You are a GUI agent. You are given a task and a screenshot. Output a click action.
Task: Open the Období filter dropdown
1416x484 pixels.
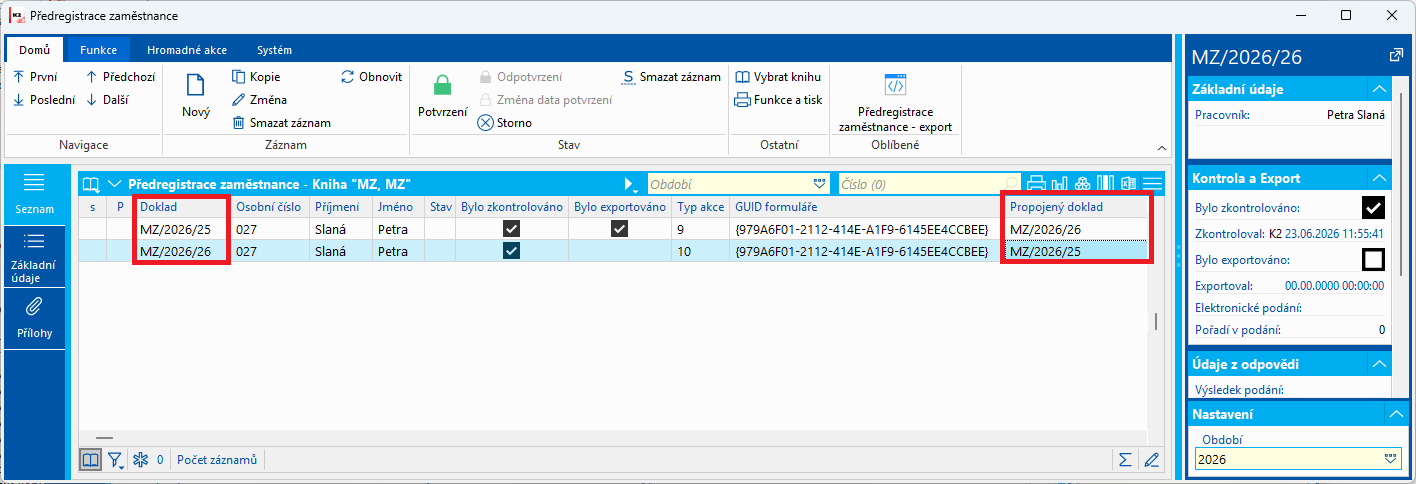click(820, 184)
